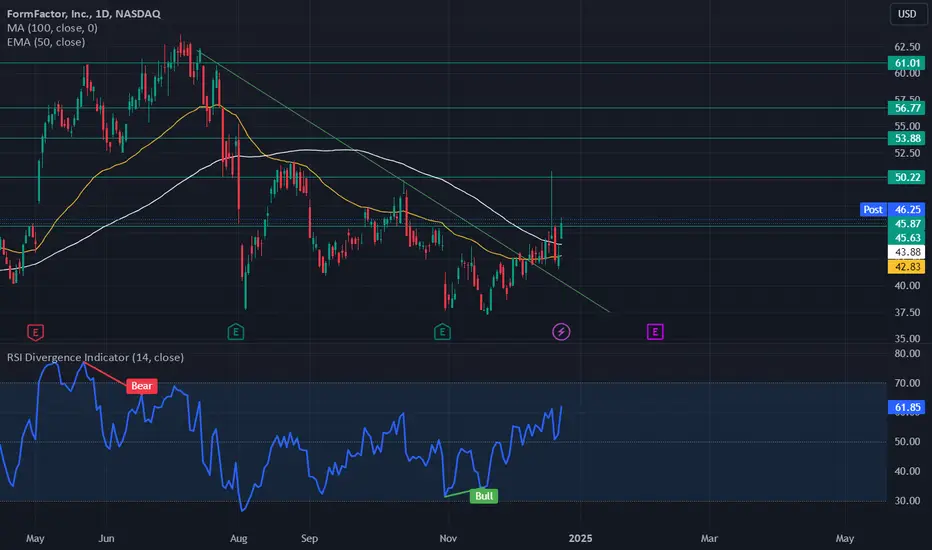Click the green Bull divergence label
The height and width of the screenshot is (550, 932).
coord(484,496)
